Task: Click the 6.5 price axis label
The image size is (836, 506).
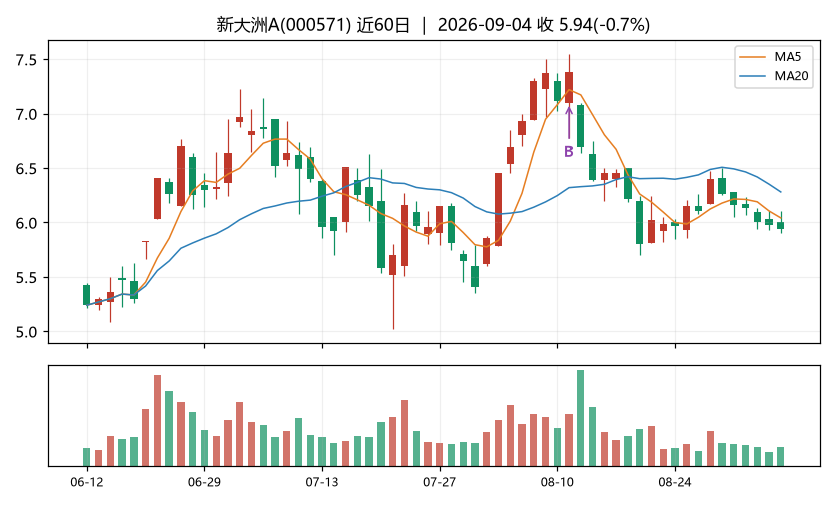Action: (x=26, y=168)
